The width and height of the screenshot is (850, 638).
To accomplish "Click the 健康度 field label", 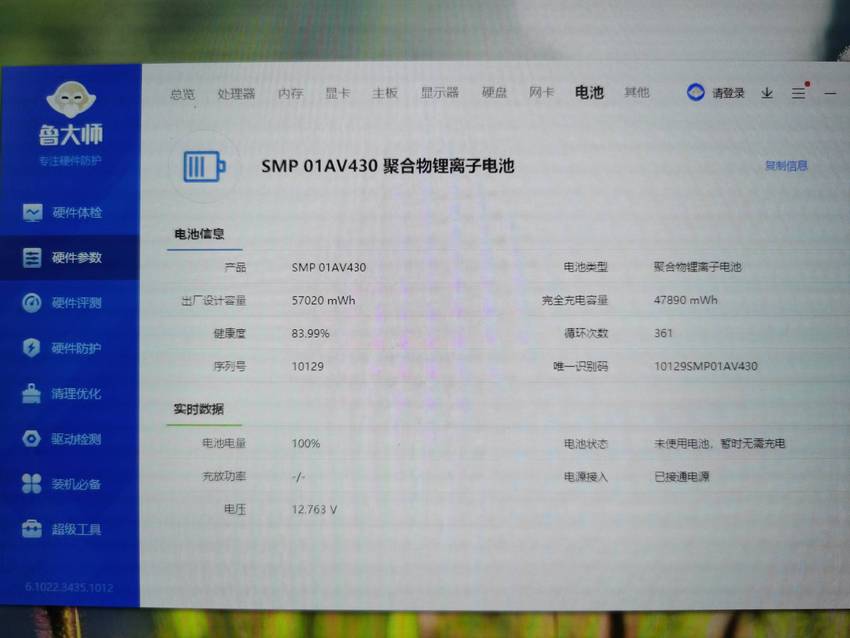I will (x=229, y=333).
